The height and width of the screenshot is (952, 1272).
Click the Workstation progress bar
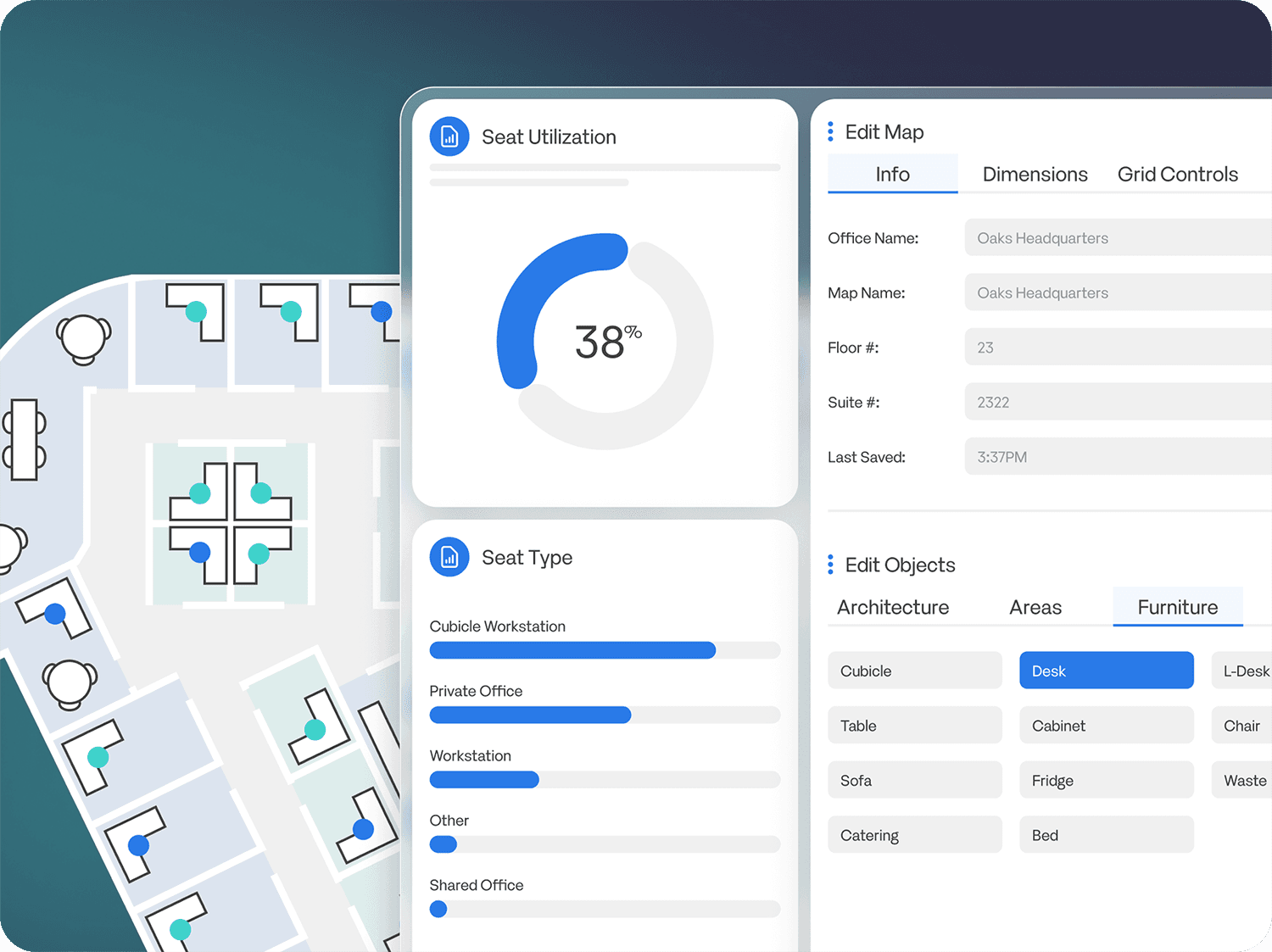tap(605, 779)
